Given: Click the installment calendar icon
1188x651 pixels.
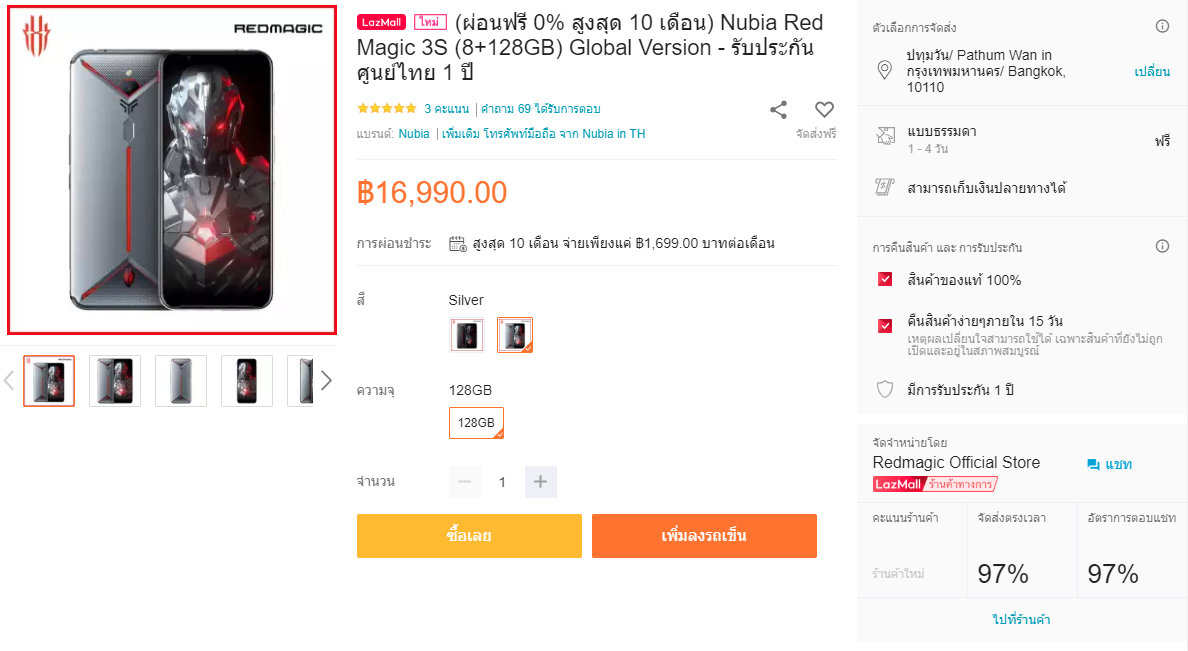Looking at the screenshot, I should (458, 243).
